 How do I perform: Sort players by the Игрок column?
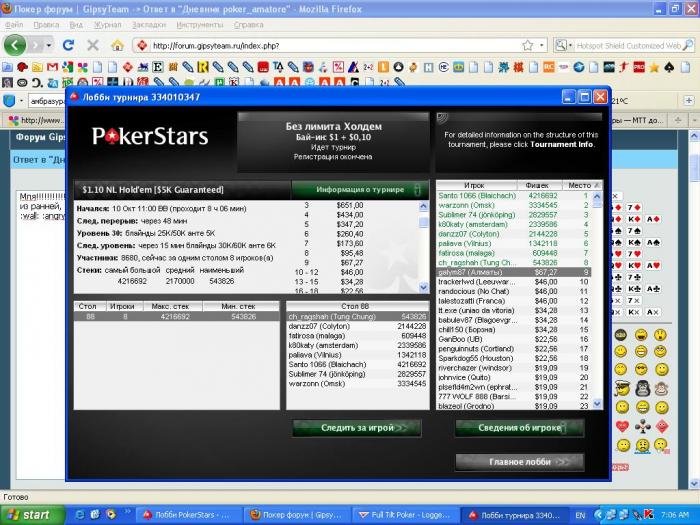(476, 185)
